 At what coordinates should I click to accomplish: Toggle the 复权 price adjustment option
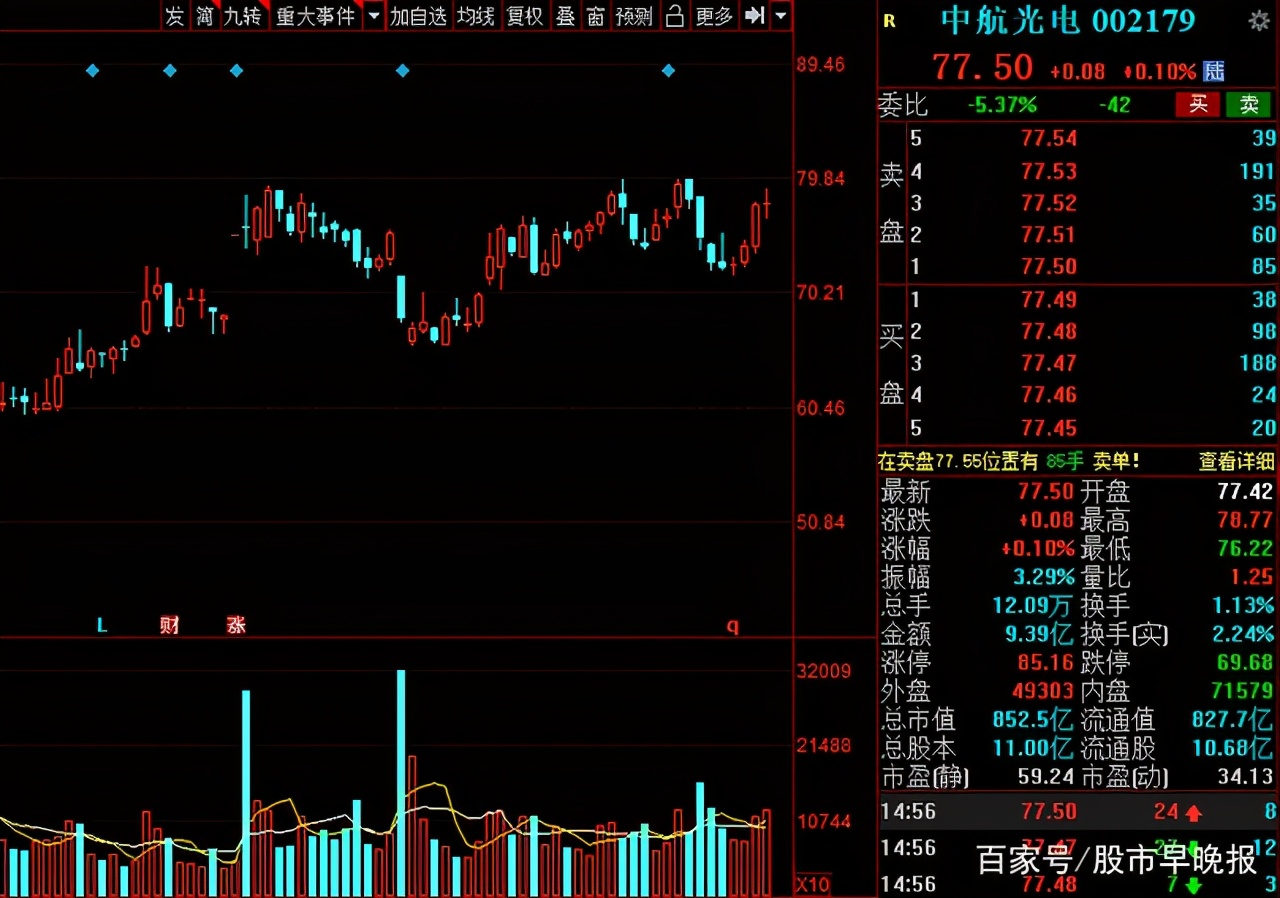point(524,16)
